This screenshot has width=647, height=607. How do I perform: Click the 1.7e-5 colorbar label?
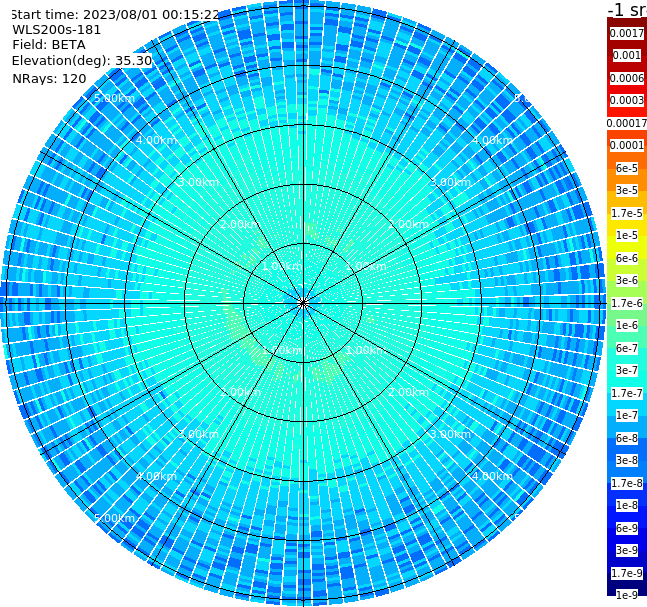click(x=627, y=213)
